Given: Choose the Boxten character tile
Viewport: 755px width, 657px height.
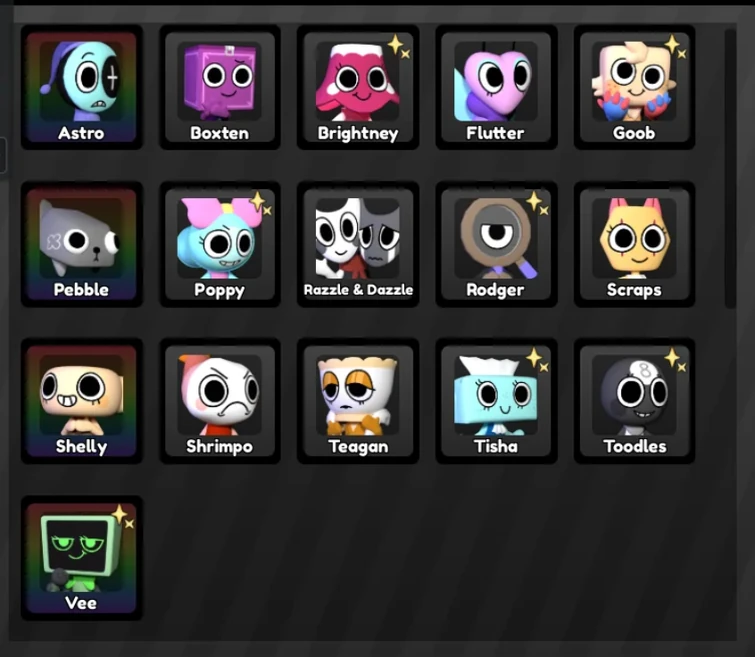Looking at the screenshot, I should pos(220,87).
